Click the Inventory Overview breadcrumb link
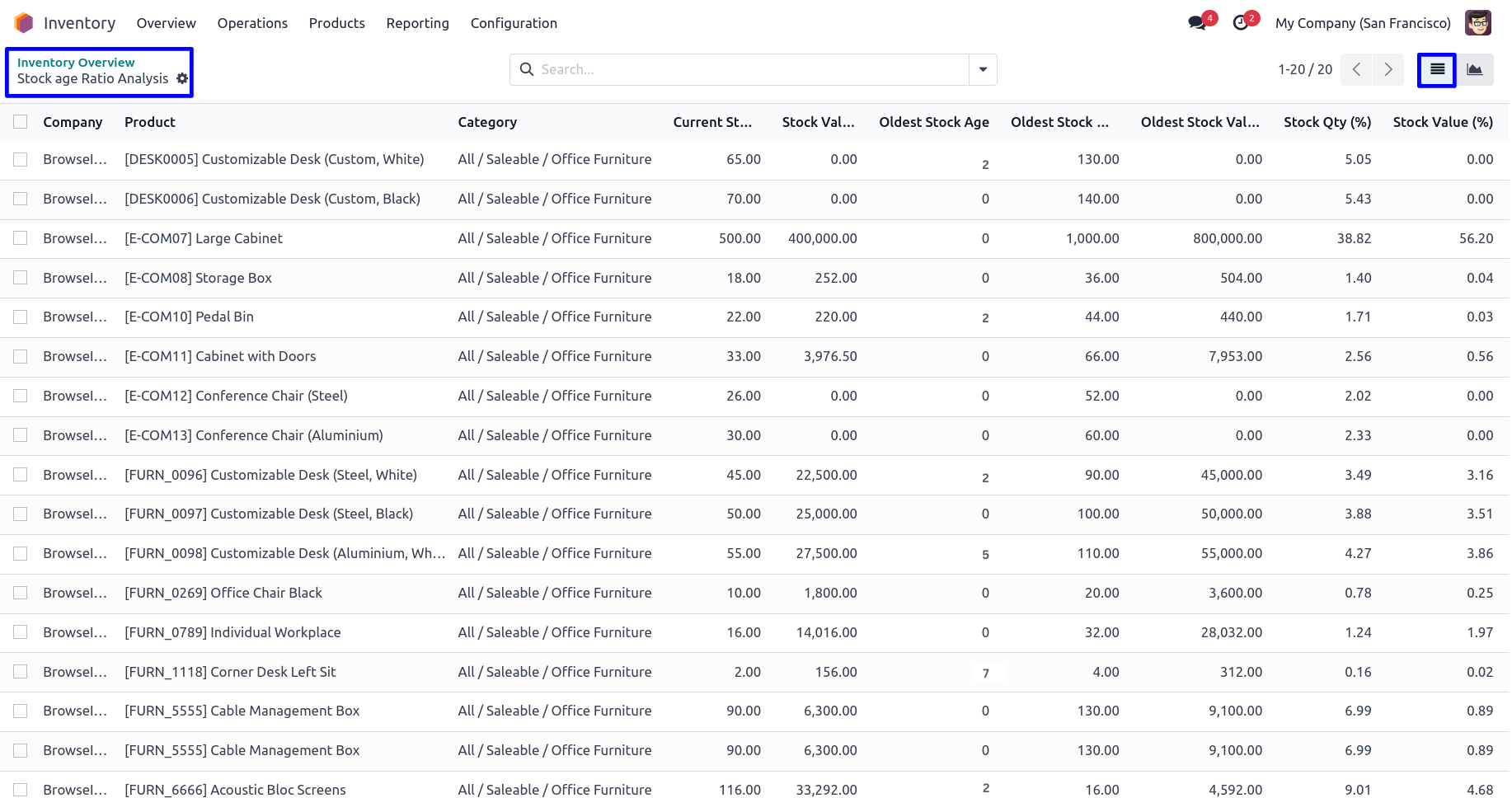1512x798 pixels. pyautogui.click(x=76, y=63)
